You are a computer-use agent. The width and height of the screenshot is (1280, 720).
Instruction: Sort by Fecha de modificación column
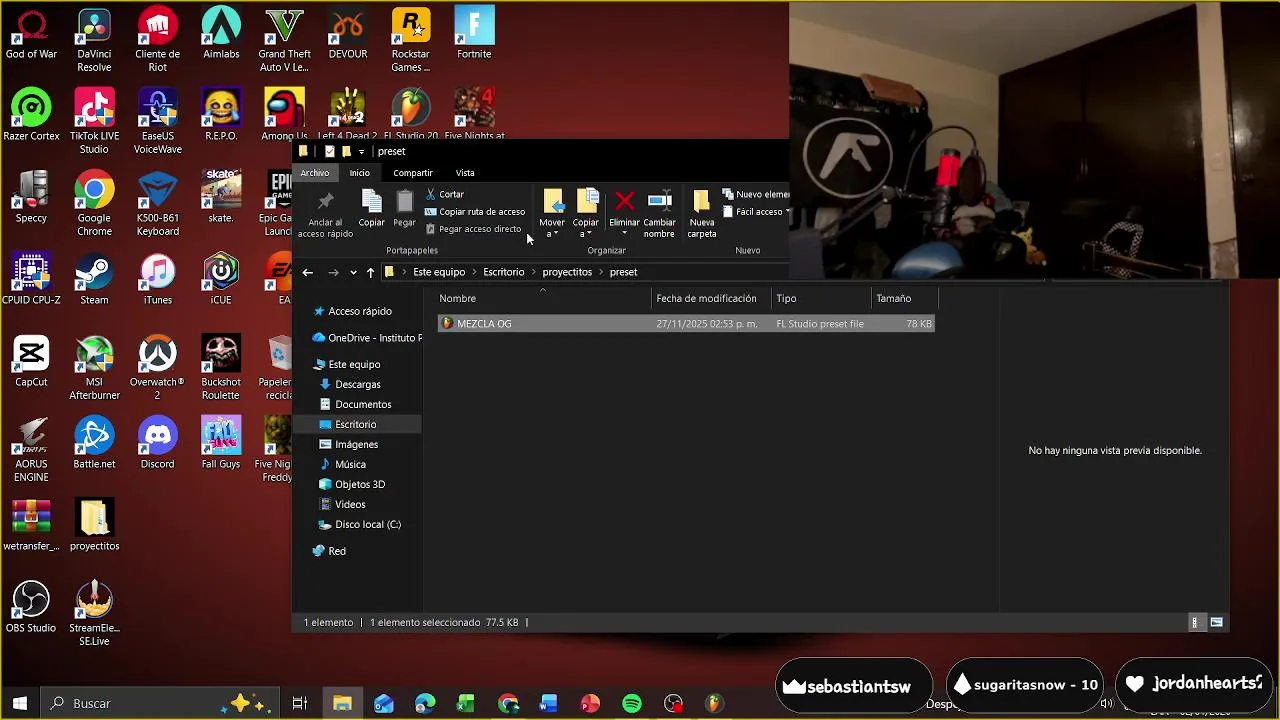(x=711, y=298)
